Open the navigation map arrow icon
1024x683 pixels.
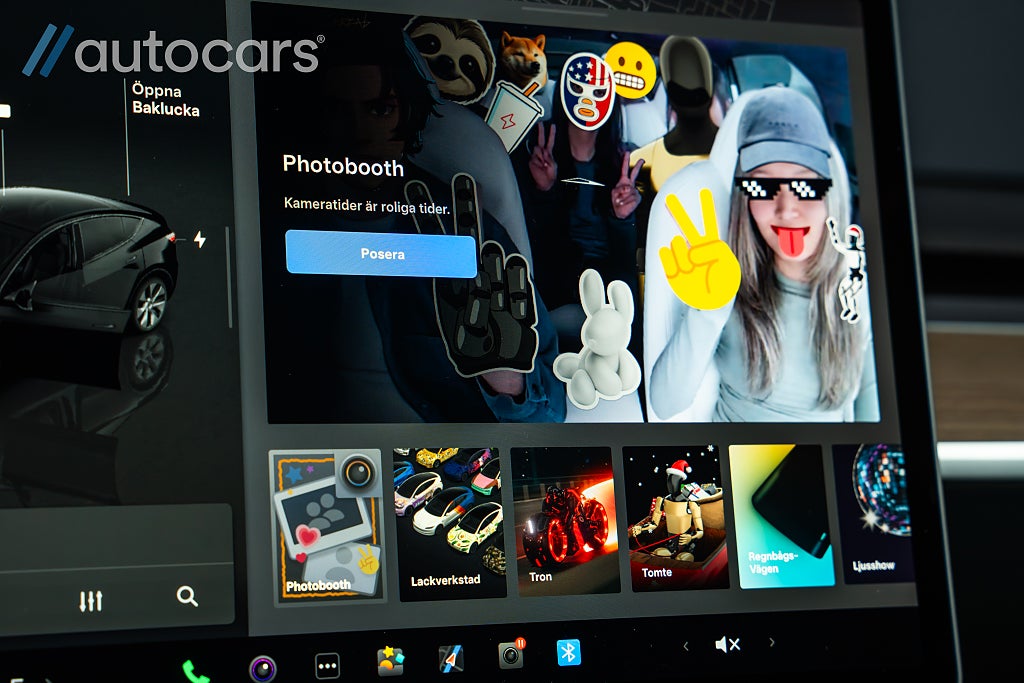(451, 658)
